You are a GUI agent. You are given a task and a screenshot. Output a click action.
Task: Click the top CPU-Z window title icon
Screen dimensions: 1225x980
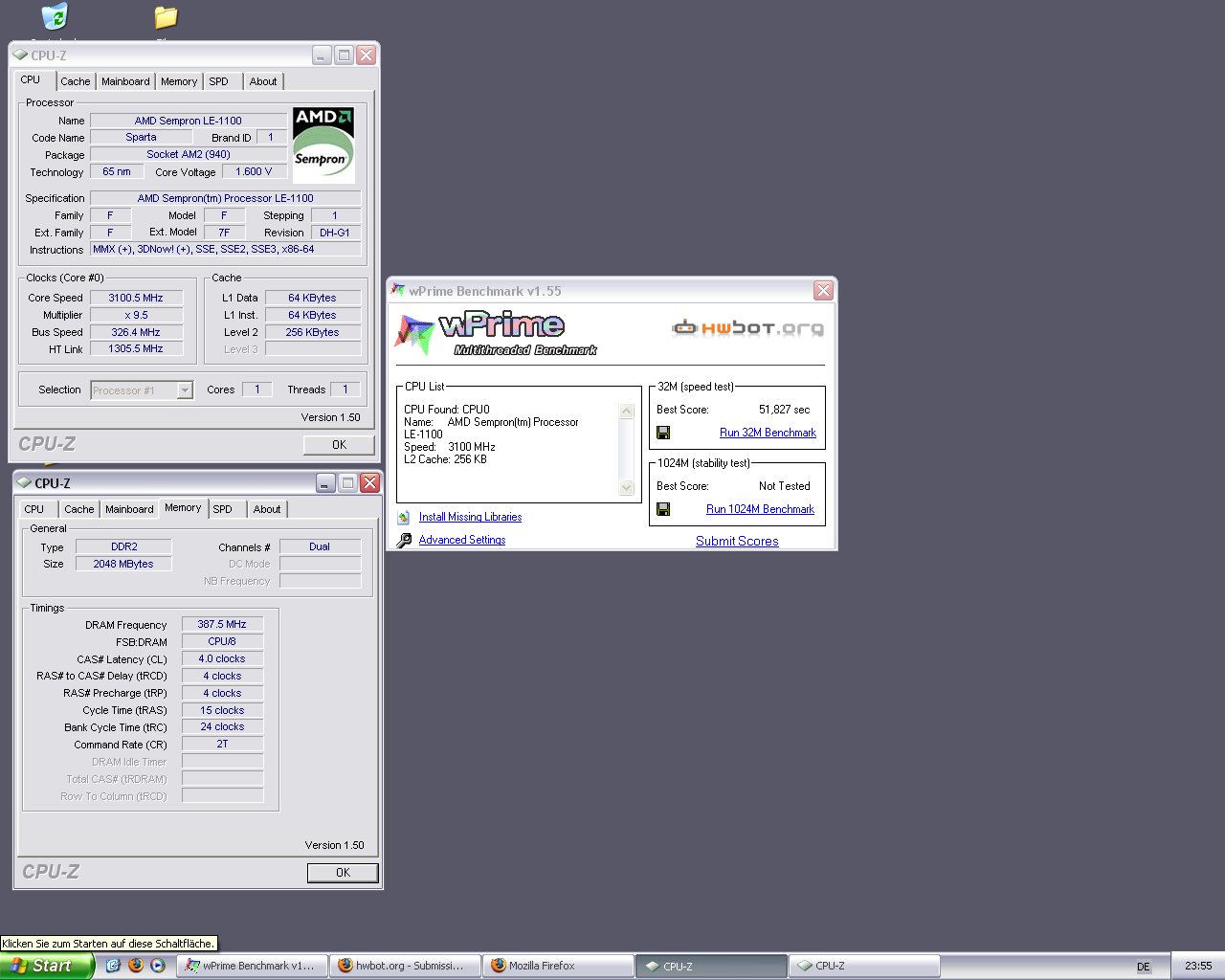tap(20, 56)
